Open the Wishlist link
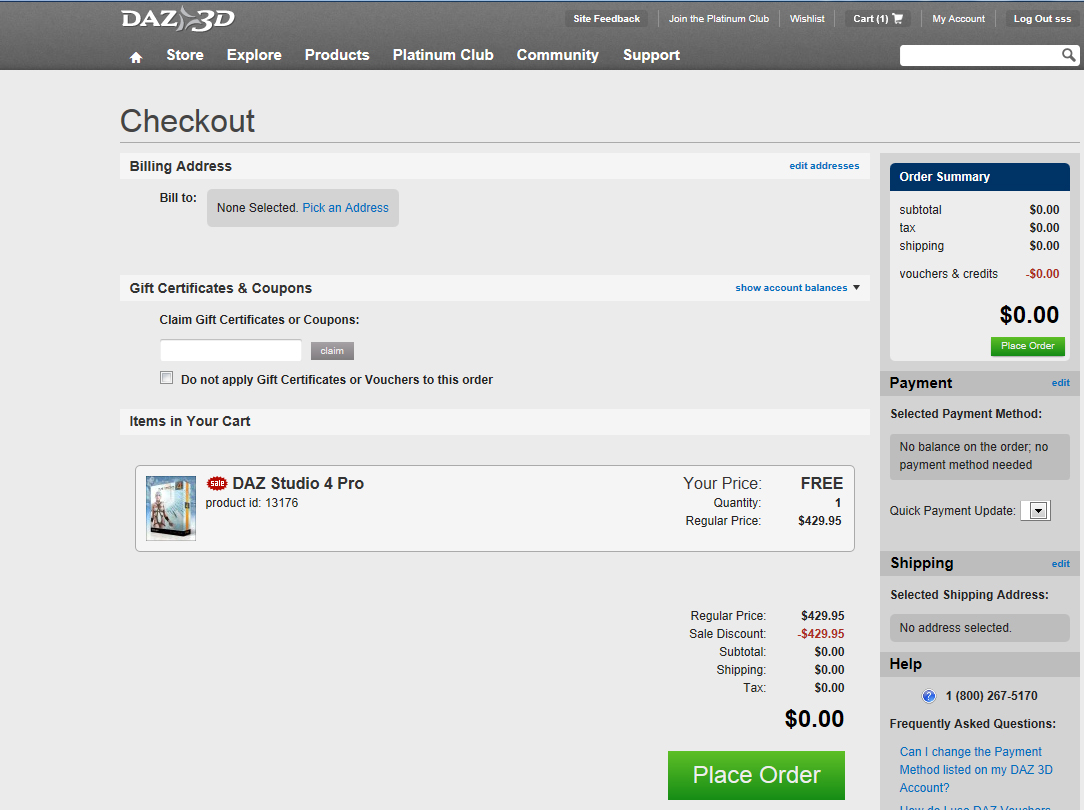Viewport: 1084px width, 810px height. click(807, 19)
